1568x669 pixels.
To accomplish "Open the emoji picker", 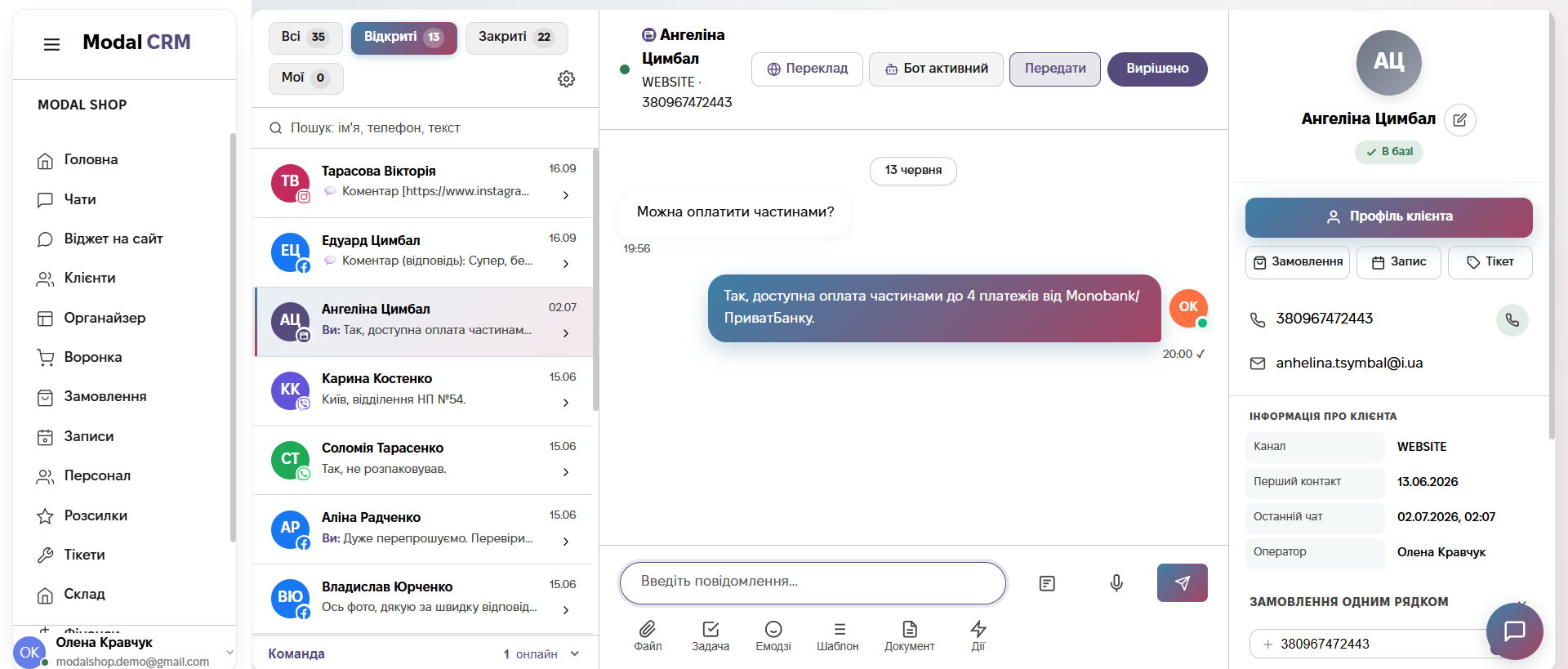I will (x=773, y=635).
